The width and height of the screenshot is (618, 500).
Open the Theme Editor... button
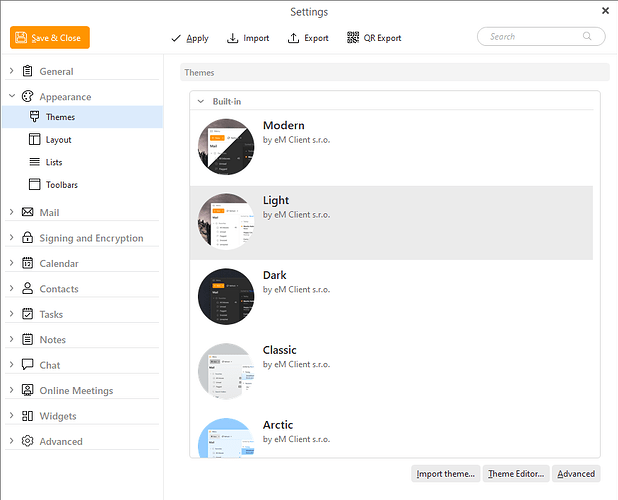(x=516, y=473)
